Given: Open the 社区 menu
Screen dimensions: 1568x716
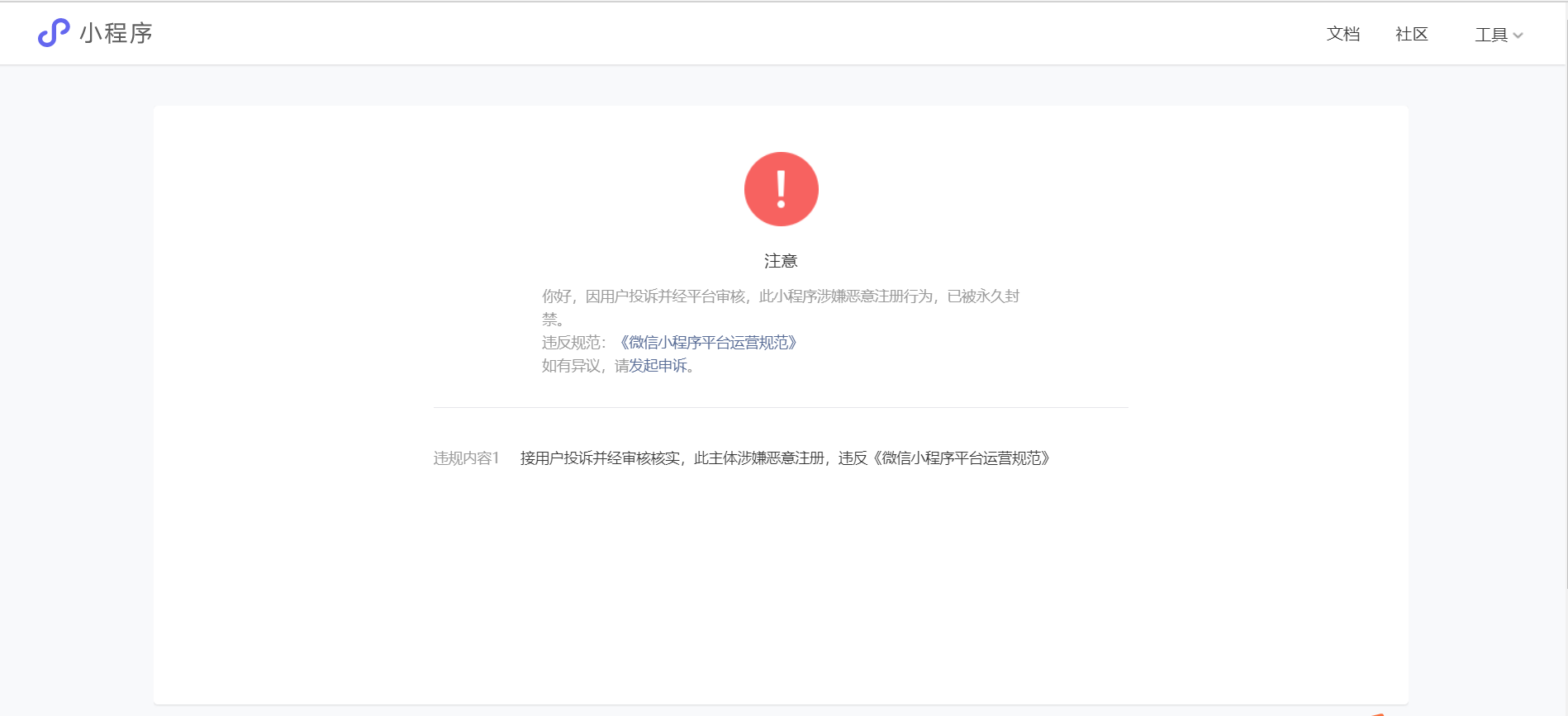Looking at the screenshot, I should [1412, 34].
